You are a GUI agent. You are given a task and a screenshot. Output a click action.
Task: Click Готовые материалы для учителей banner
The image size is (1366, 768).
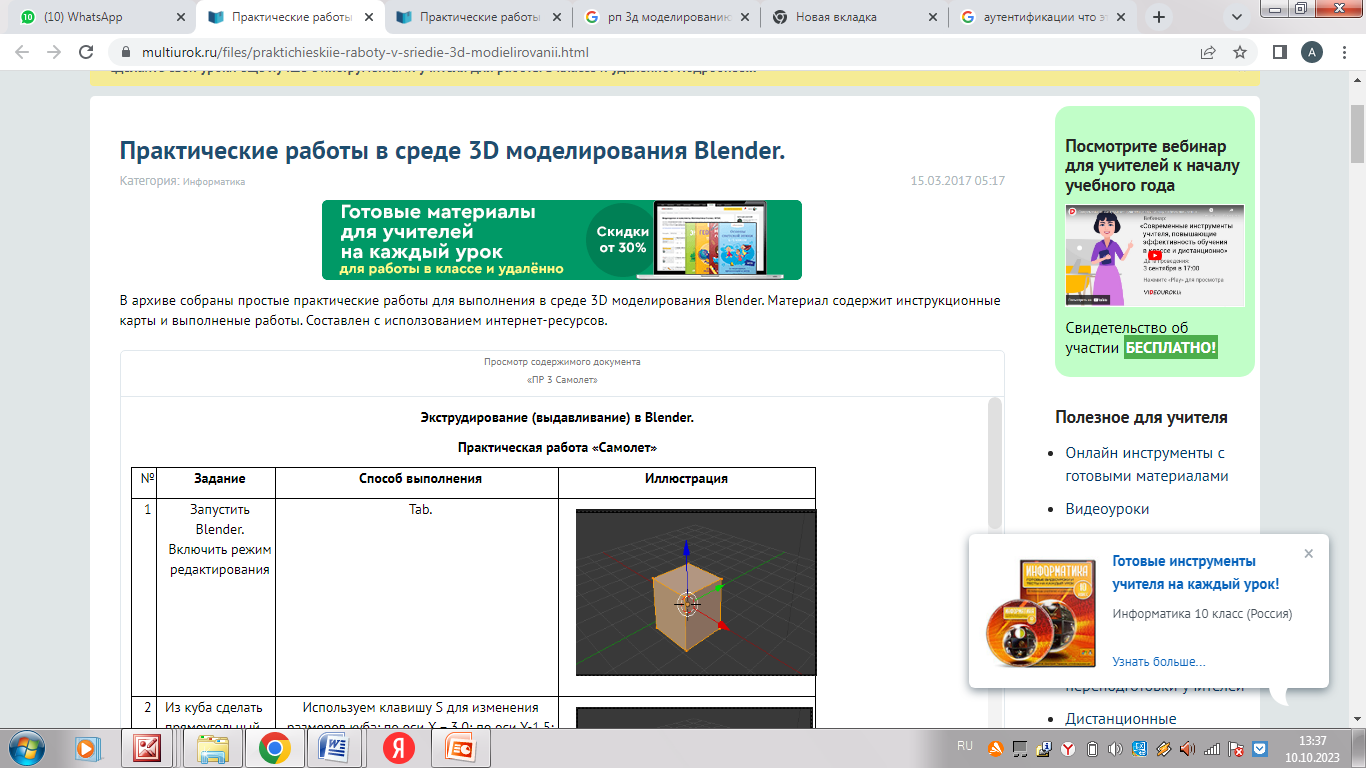(562, 240)
